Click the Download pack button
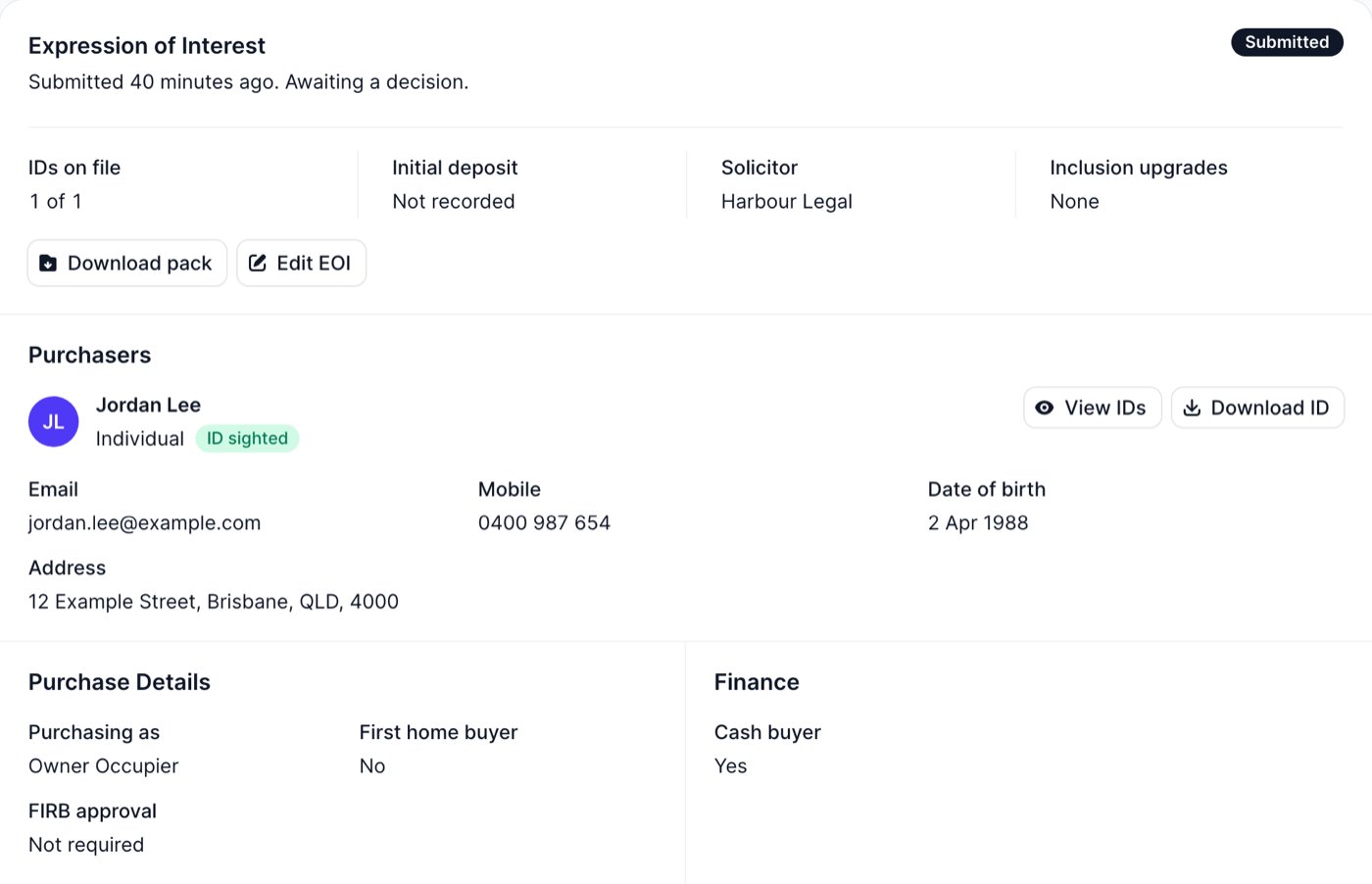Viewport: 1372px width, 884px height. click(127, 263)
